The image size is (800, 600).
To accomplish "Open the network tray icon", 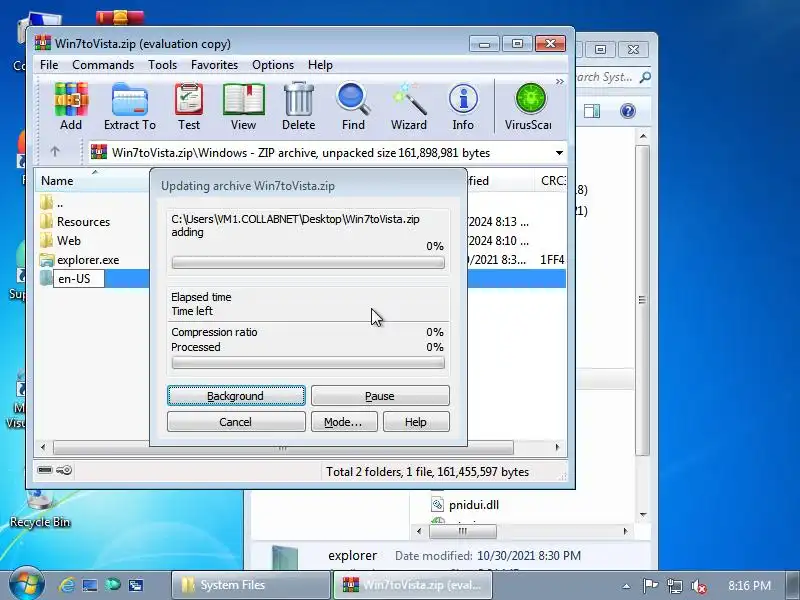I will (x=674, y=586).
